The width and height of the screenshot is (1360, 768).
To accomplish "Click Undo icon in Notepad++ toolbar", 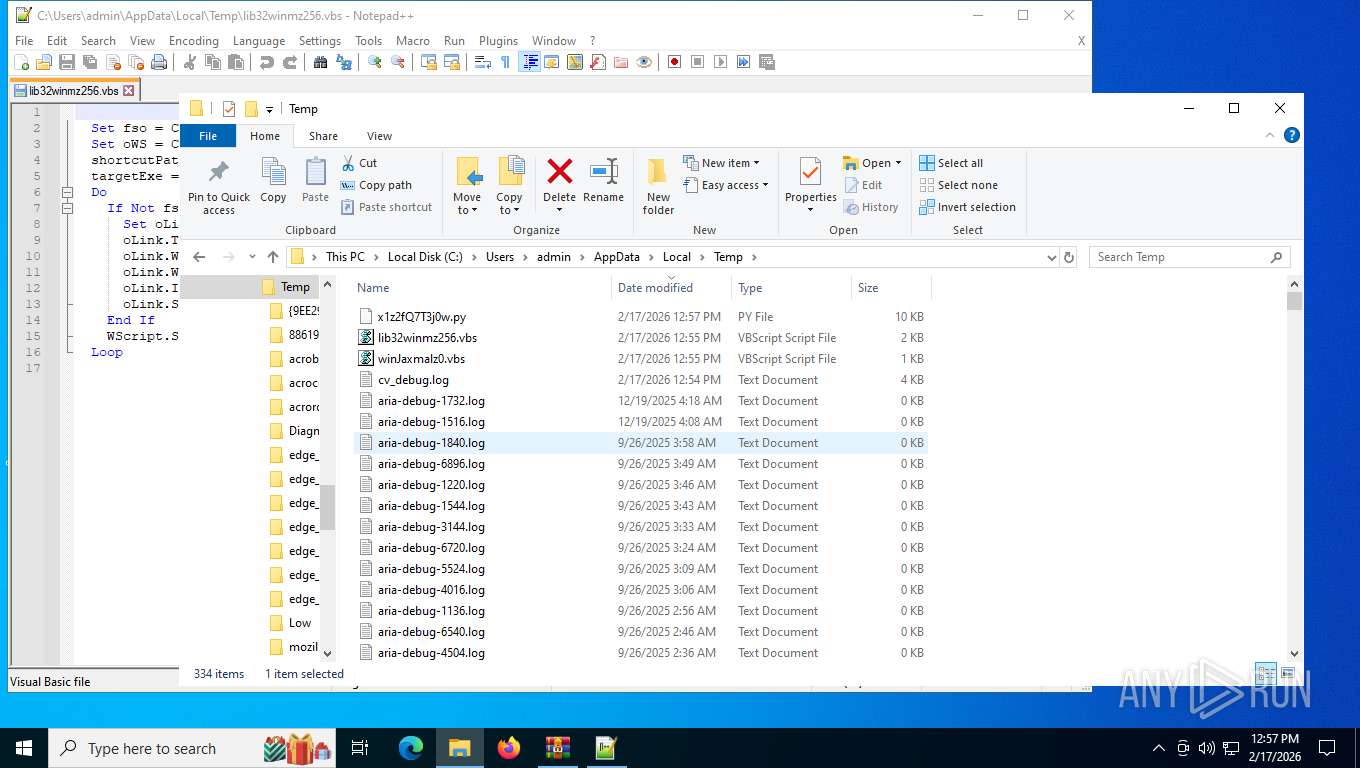I will 266,62.
